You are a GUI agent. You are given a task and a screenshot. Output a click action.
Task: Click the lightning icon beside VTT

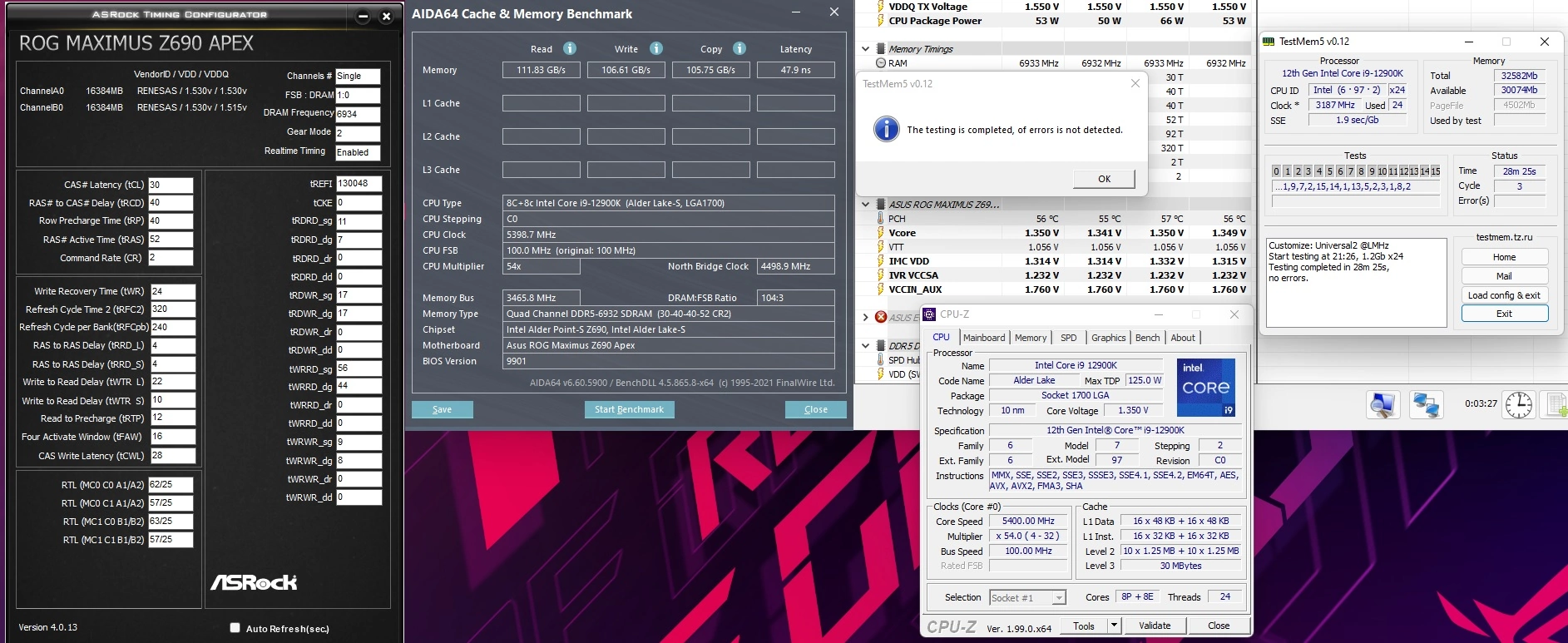point(881,247)
